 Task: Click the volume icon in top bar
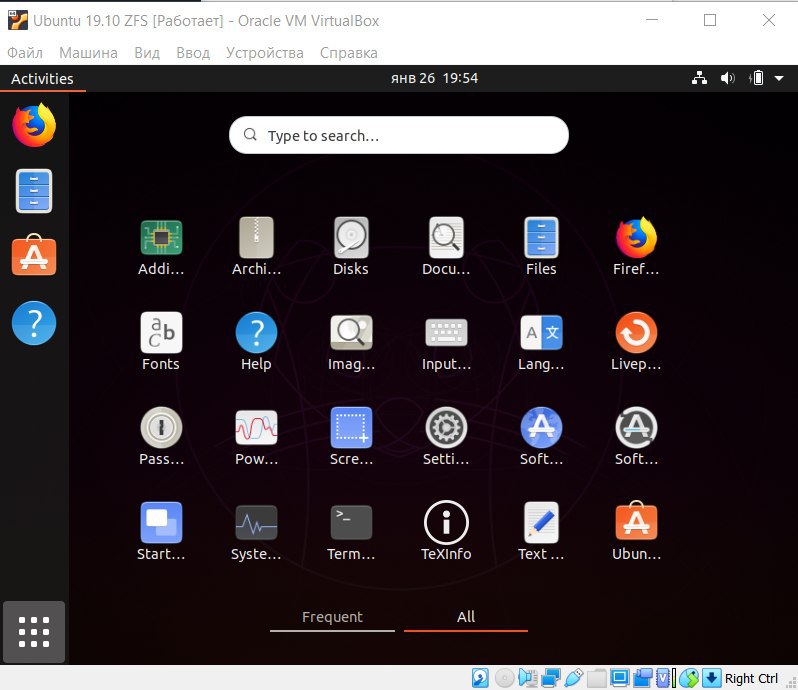[727, 78]
